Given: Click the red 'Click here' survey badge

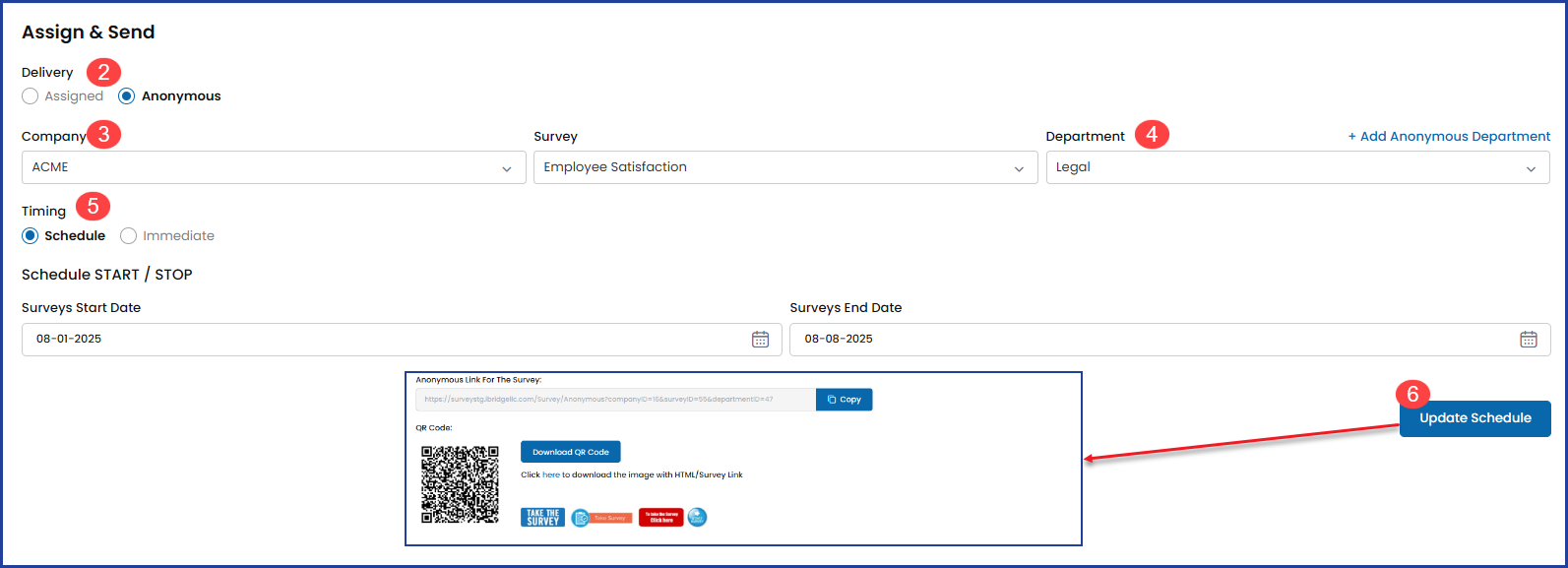Looking at the screenshot, I should 660,518.
